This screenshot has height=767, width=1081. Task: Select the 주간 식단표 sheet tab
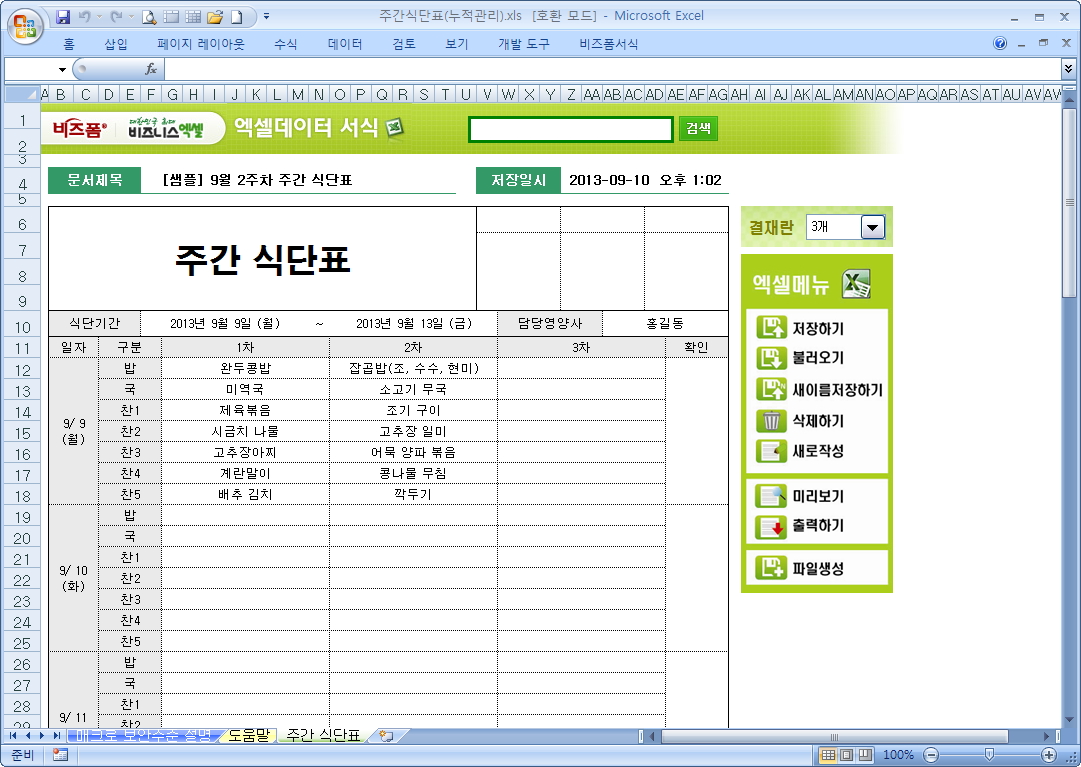[323, 735]
